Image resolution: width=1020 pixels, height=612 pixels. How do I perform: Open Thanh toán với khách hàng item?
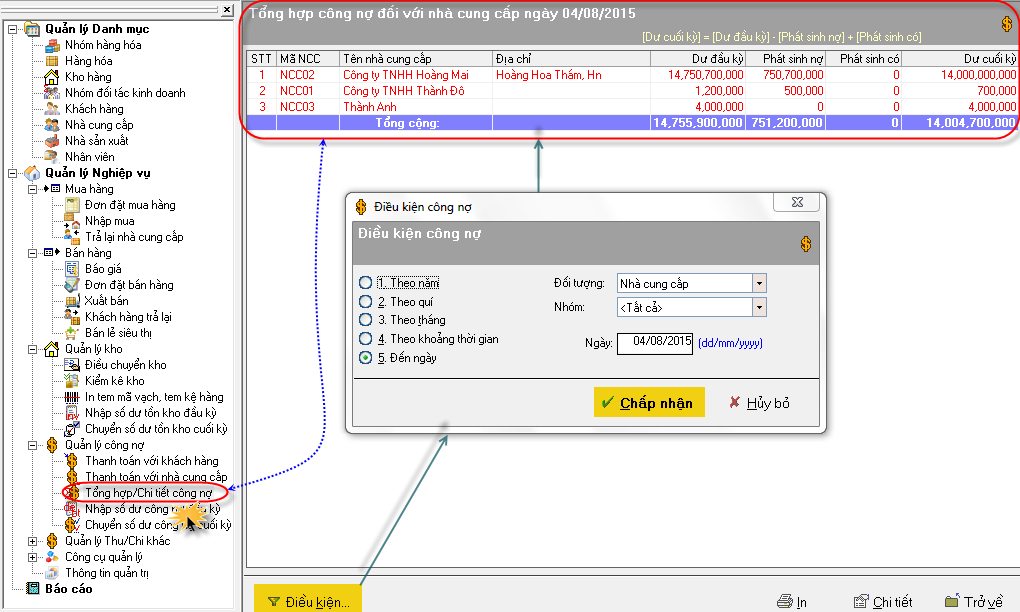[x=151, y=461]
